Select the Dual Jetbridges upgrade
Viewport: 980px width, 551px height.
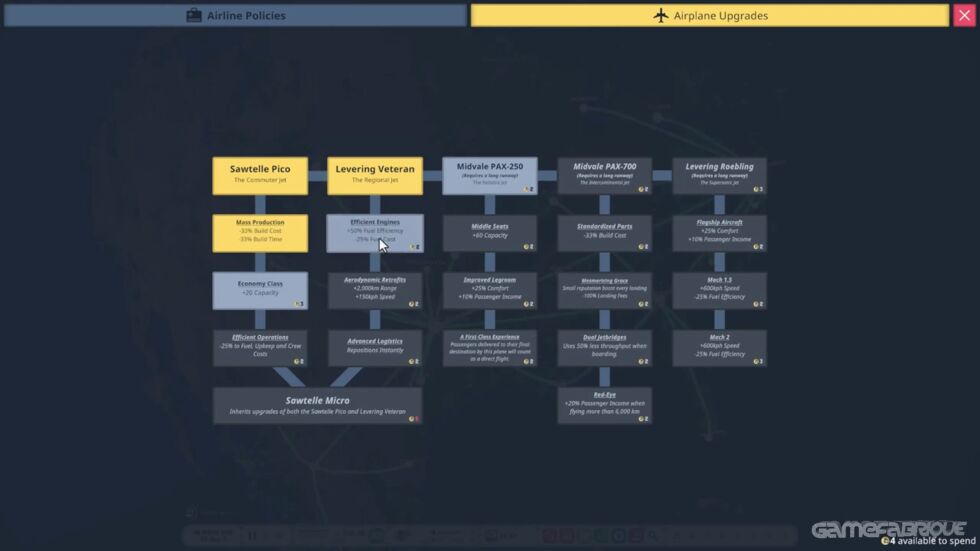pyautogui.click(x=604, y=348)
